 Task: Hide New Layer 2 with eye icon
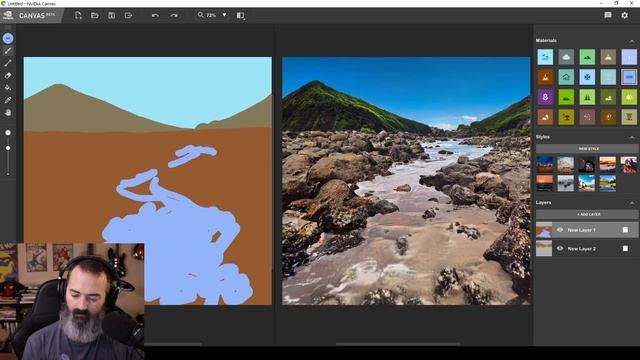tap(560, 248)
